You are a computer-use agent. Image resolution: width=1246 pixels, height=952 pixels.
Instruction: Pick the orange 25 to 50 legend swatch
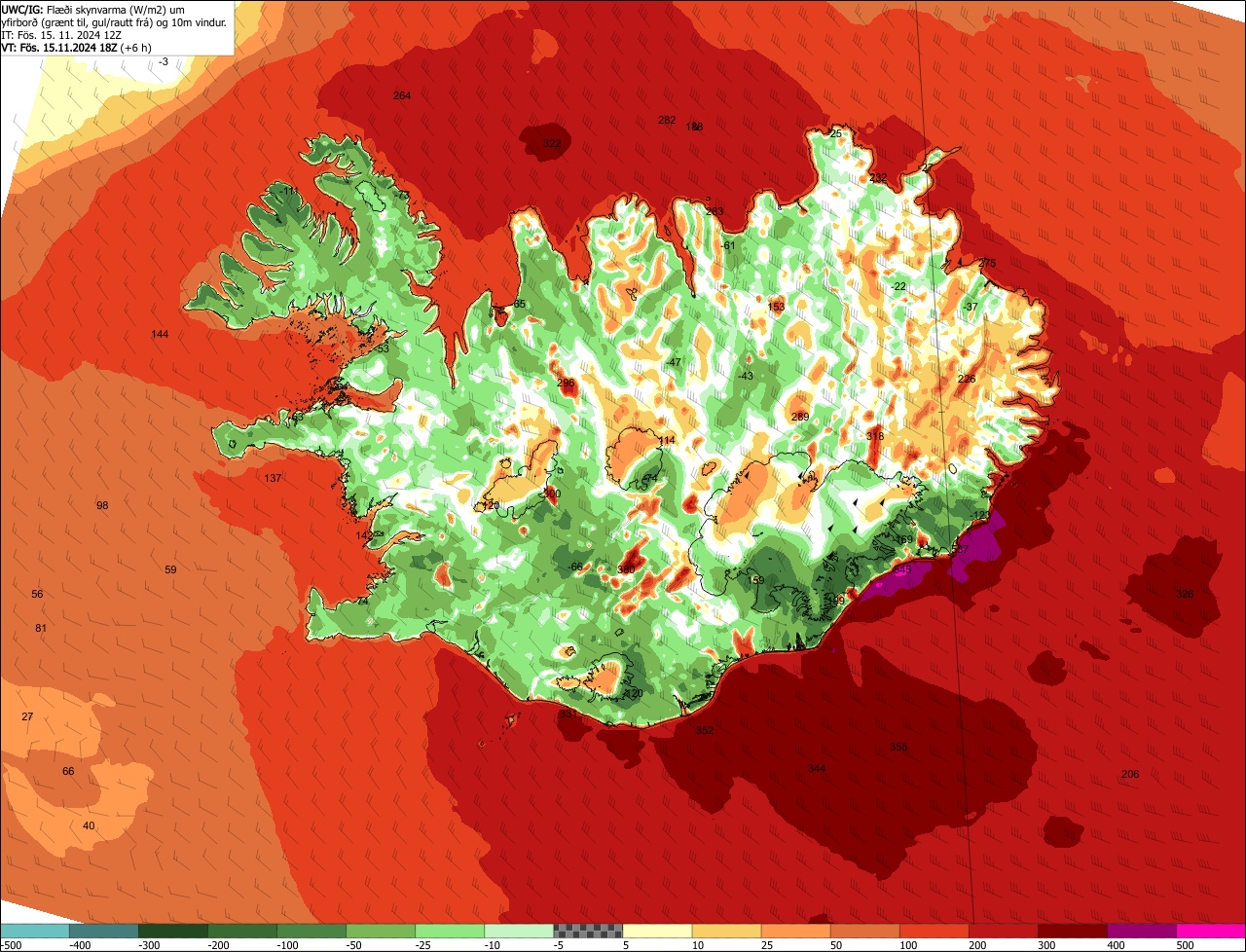click(795, 931)
